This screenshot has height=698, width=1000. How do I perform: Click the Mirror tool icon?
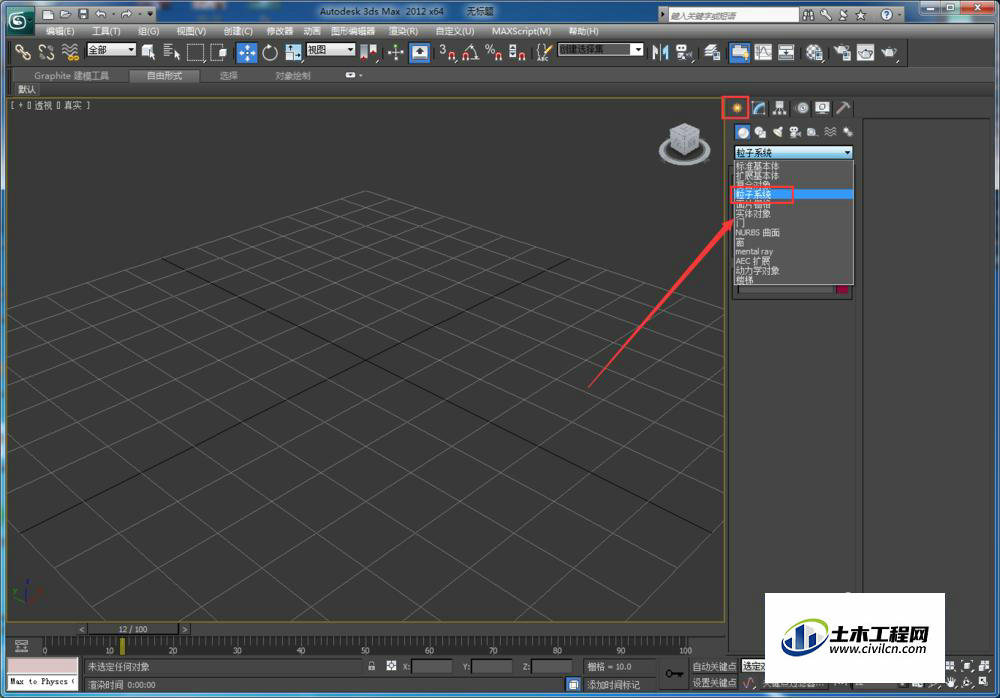tap(661, 52)
